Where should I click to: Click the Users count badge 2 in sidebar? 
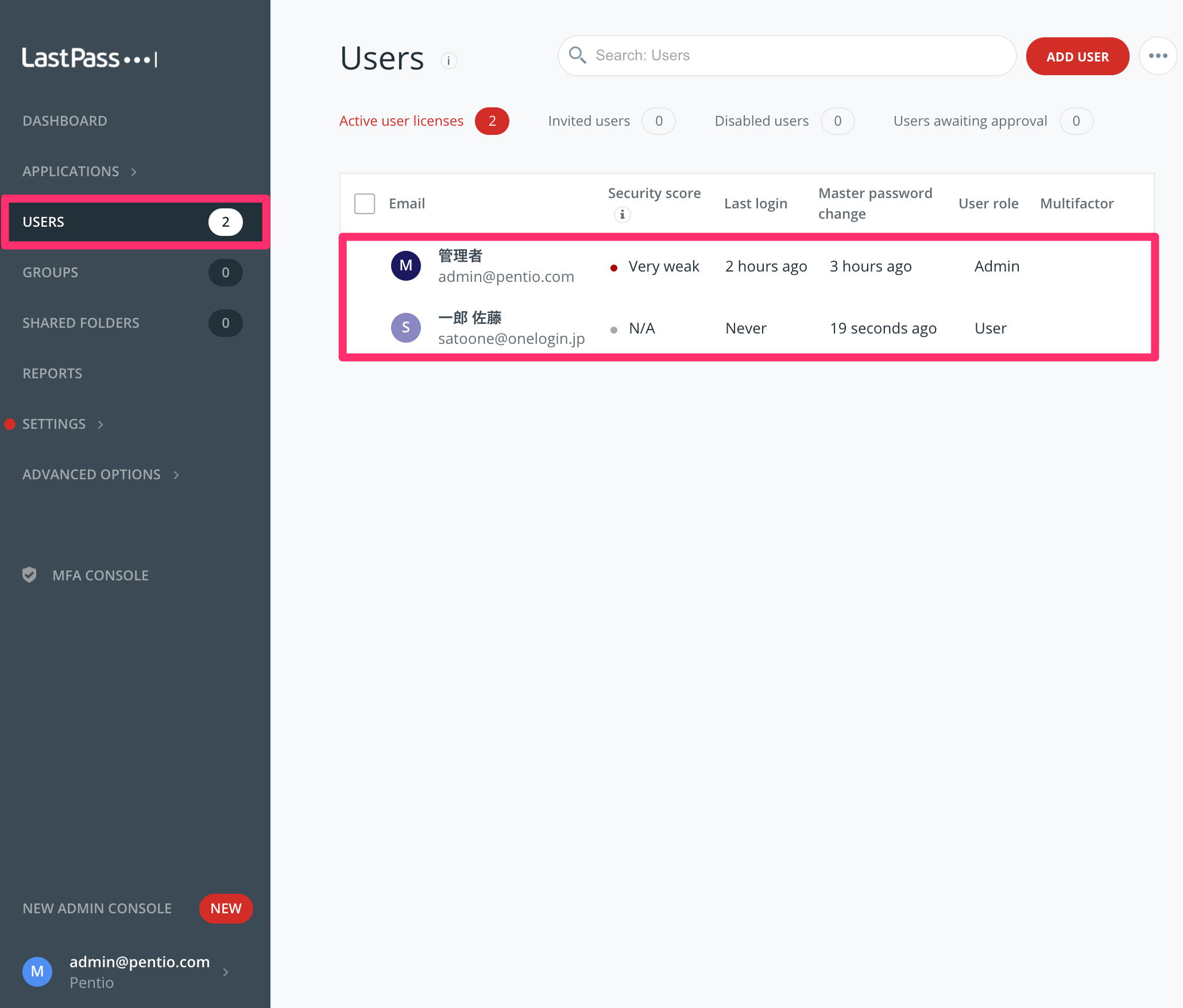click(x=226, y=222)
